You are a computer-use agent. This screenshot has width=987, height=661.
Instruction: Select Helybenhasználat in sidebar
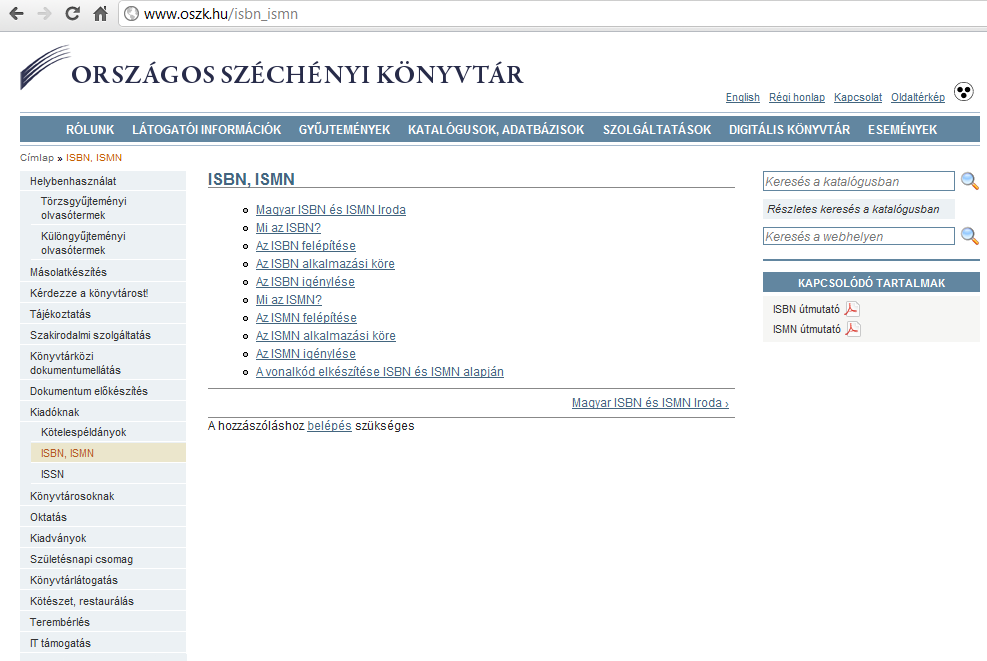(103, 181)
